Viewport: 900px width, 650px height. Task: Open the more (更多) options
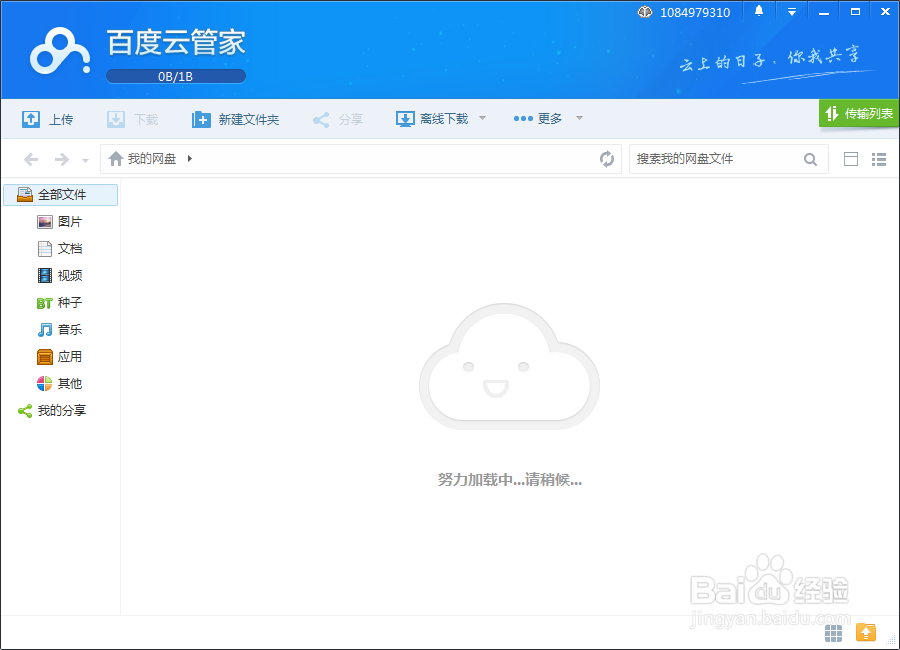coord(538,118)
